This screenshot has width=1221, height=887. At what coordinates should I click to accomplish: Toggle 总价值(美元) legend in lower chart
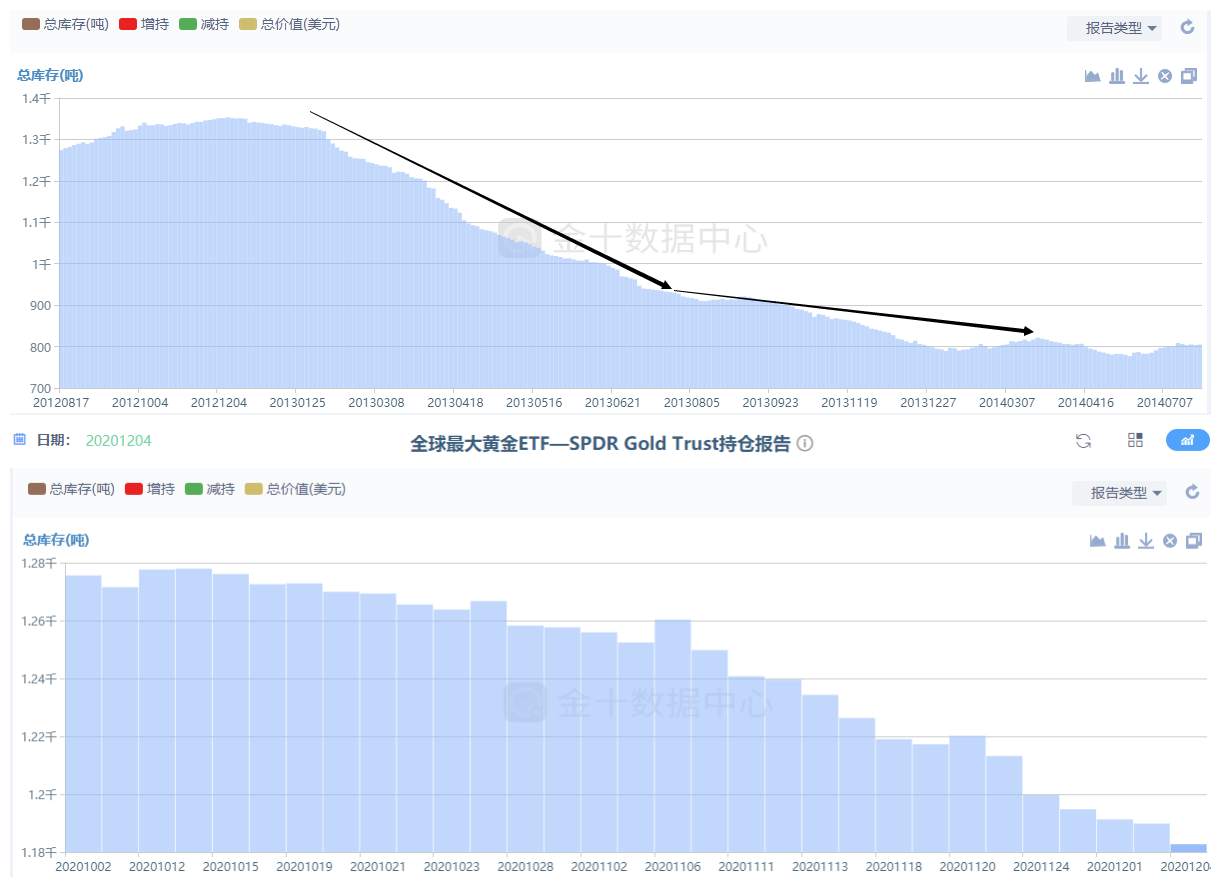(x=296, y=489)
